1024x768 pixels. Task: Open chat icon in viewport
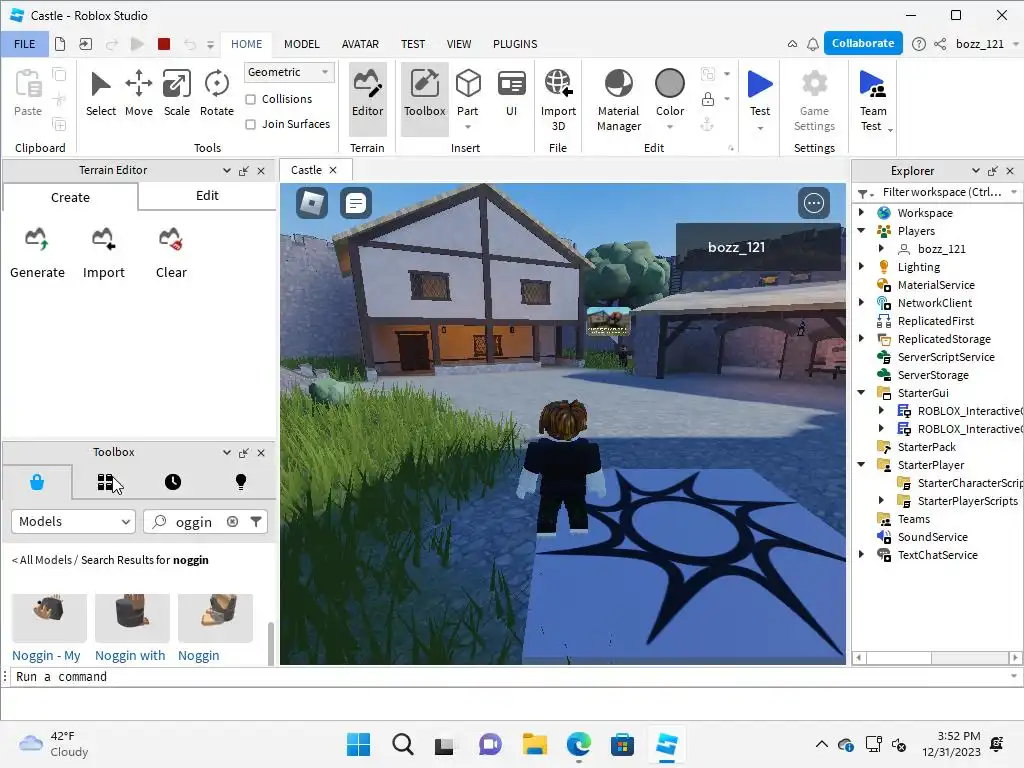click(356, 203)
